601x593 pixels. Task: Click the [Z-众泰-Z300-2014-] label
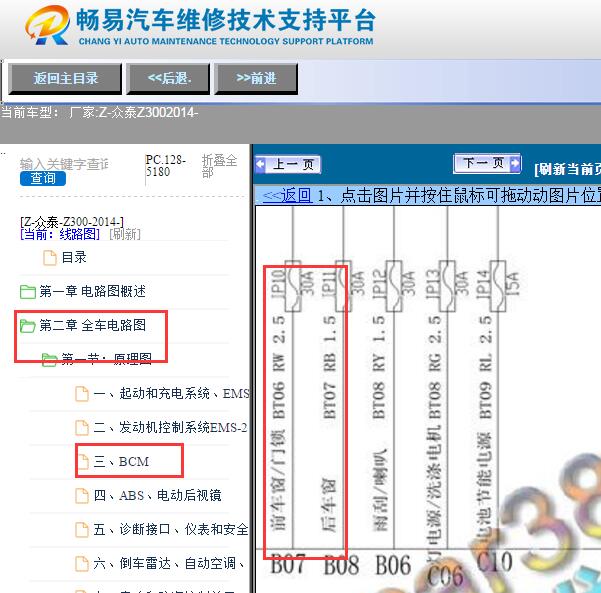(72, 222)
